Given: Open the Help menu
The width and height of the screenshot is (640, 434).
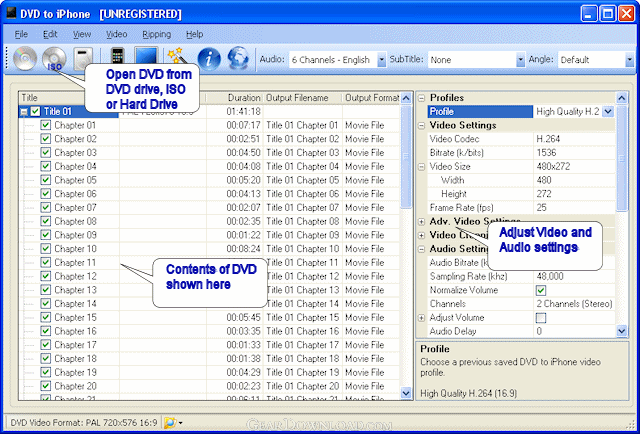Looking at the screenshot, I should coord(194,34).
